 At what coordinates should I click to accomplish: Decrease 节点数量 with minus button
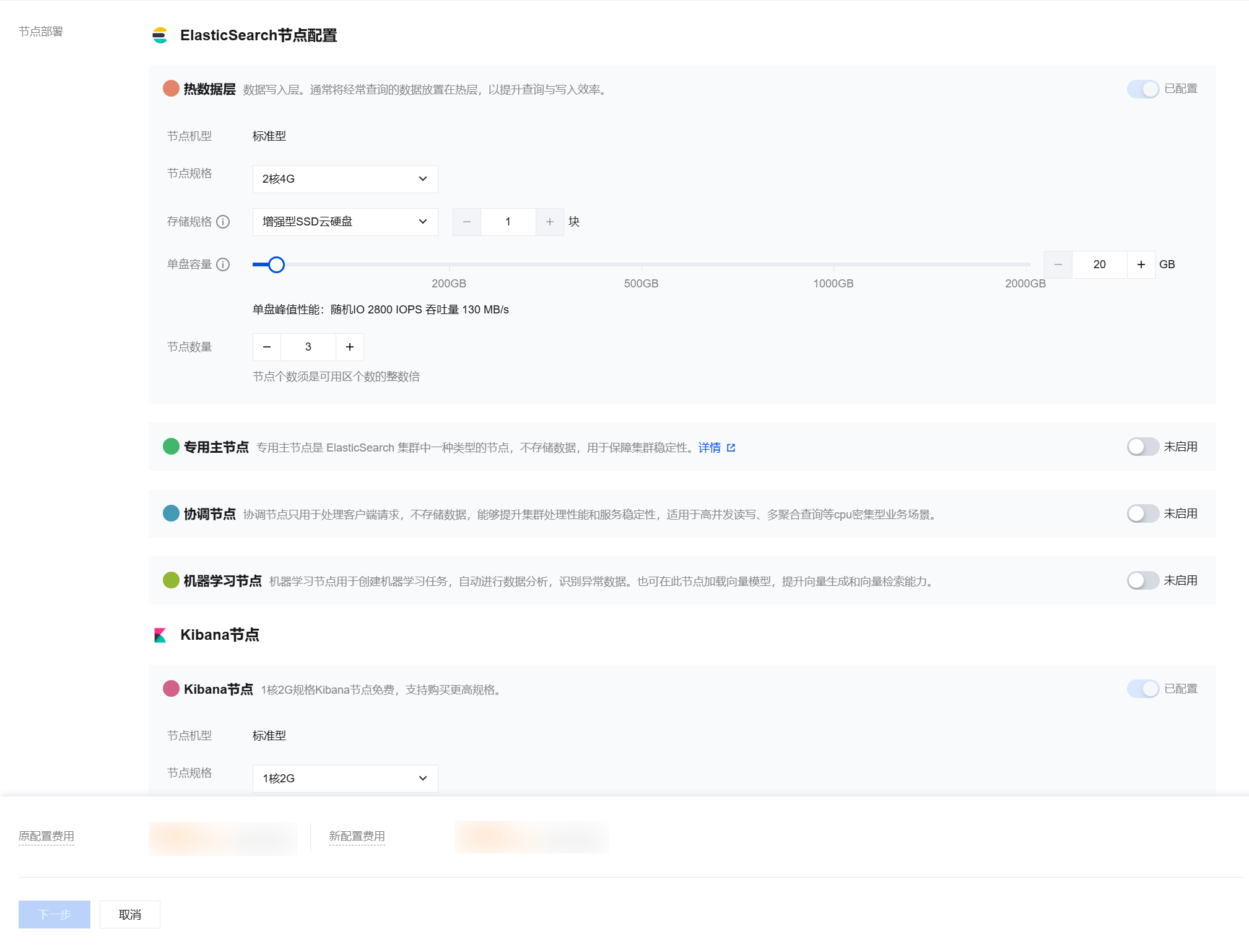pyautogui.click(x=267, y=347)
